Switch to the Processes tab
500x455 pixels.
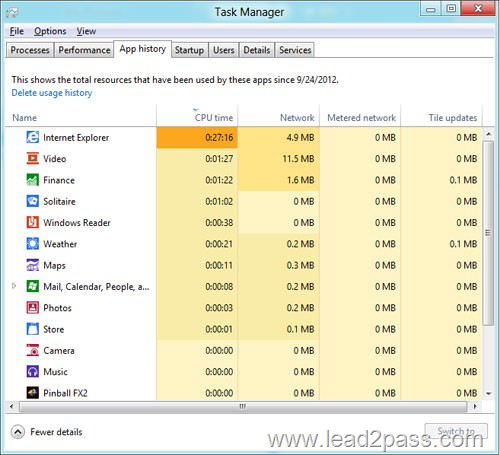click(x=30, y=50)
